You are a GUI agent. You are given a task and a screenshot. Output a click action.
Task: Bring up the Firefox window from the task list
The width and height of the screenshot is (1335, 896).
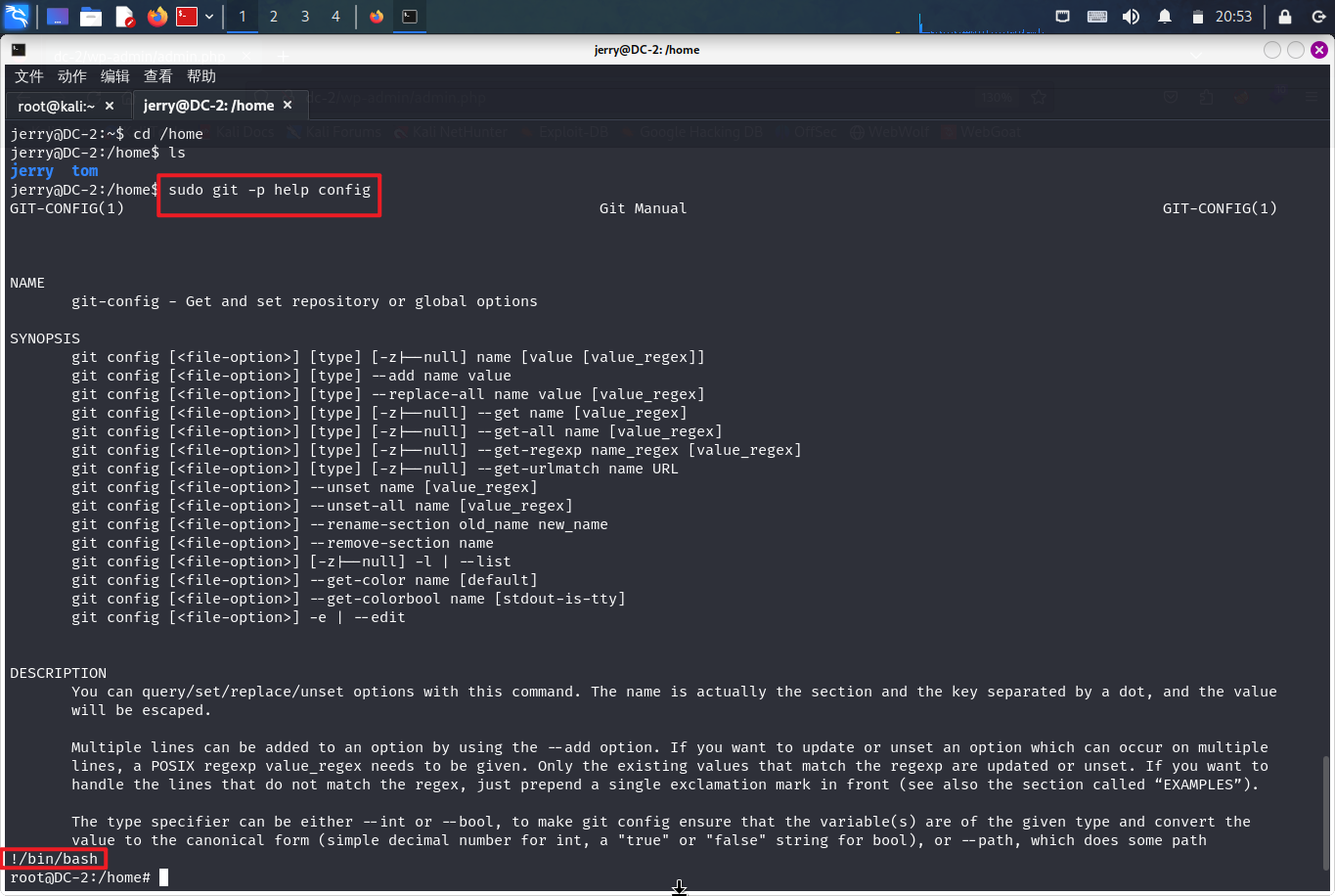pos(377,17)
